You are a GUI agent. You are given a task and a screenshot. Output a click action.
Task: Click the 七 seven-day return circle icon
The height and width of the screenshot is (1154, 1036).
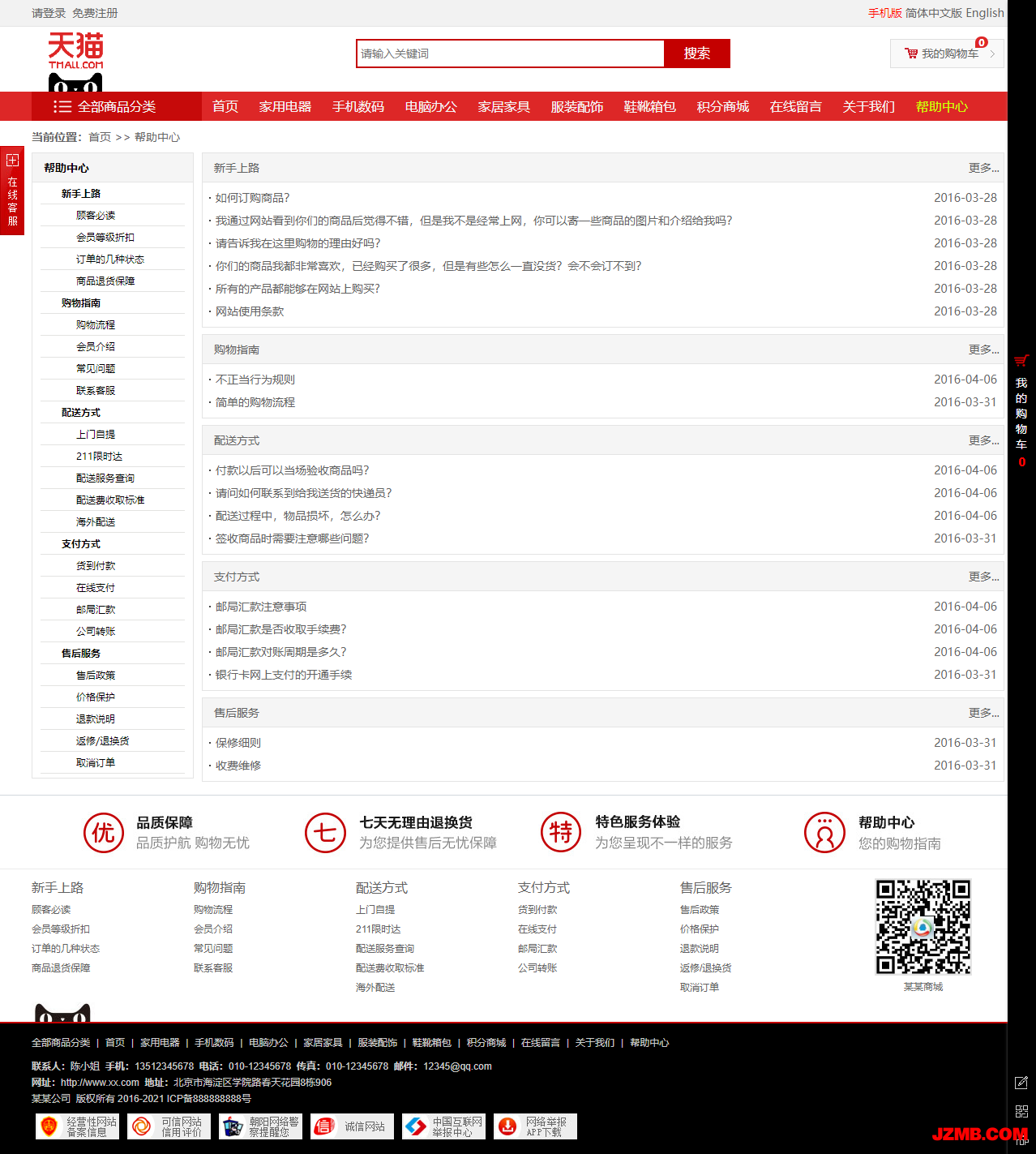325,833
